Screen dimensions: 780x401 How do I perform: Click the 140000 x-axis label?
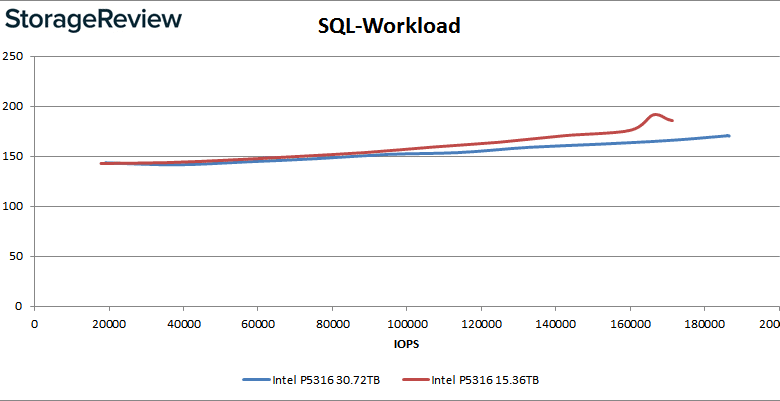[x=556, y=324]
